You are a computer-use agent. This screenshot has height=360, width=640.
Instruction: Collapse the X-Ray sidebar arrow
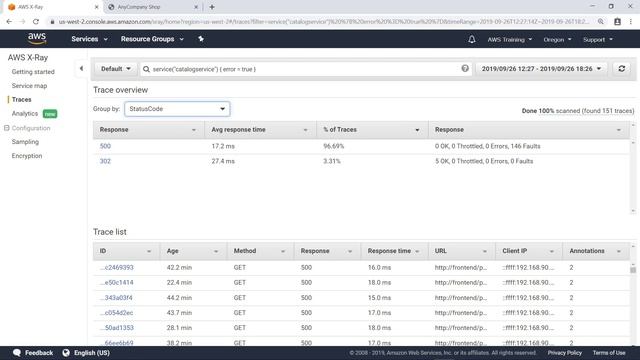[81, 69]
